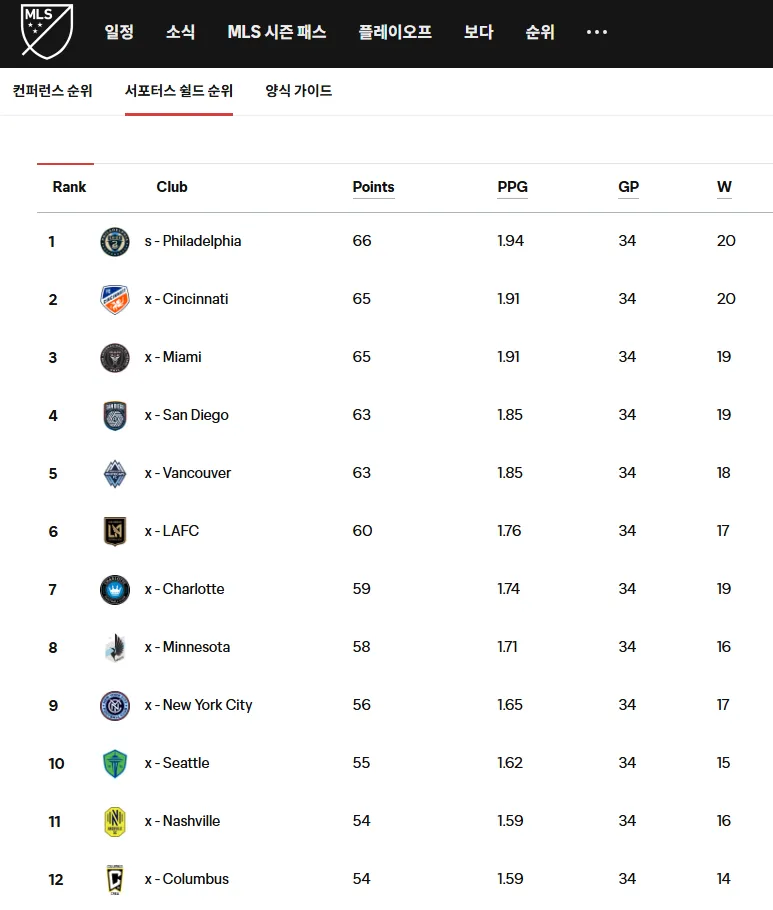Click the LAFC gold crest
The width and height of the screenshot is (773, 910).
[x=115, y=531]
